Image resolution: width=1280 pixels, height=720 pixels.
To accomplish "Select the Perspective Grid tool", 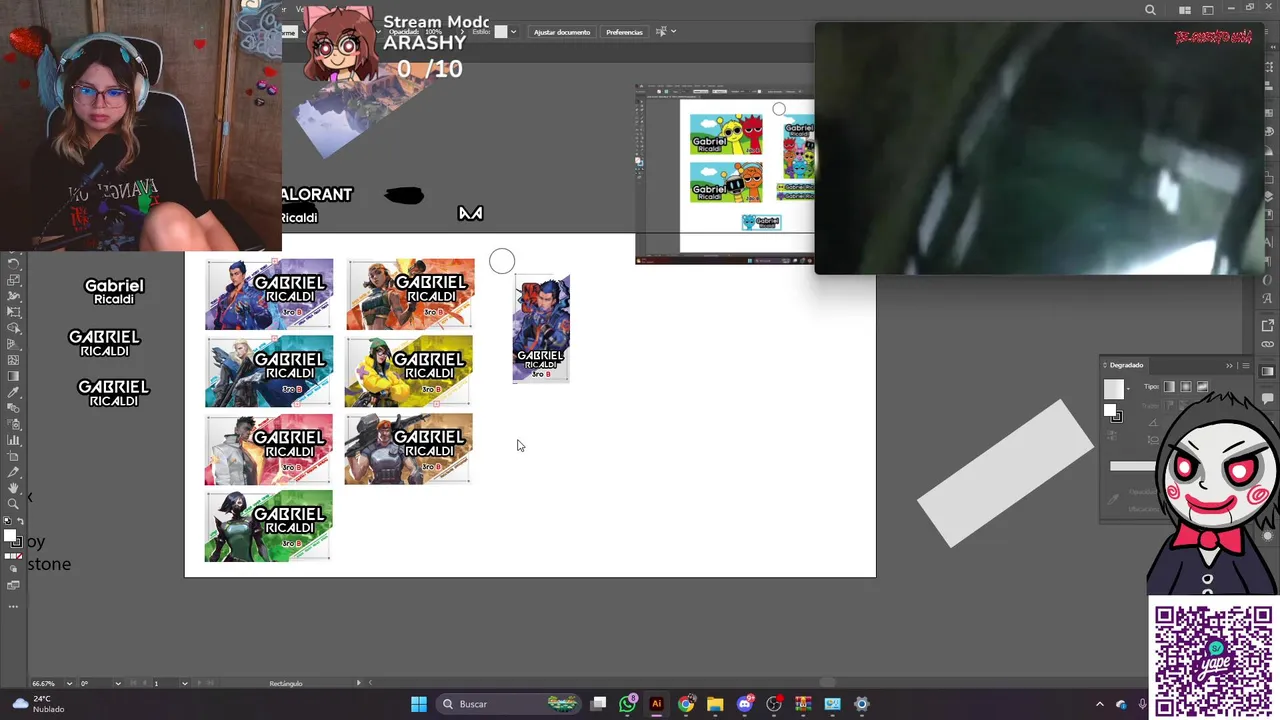I will click(x=14, y=344).
